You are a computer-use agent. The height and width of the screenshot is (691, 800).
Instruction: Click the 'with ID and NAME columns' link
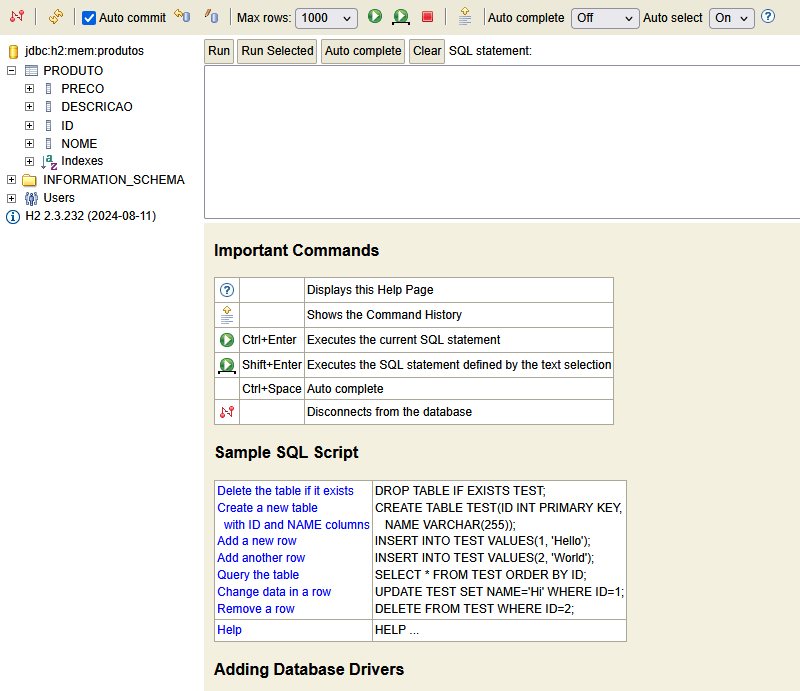tap(296, 525)
